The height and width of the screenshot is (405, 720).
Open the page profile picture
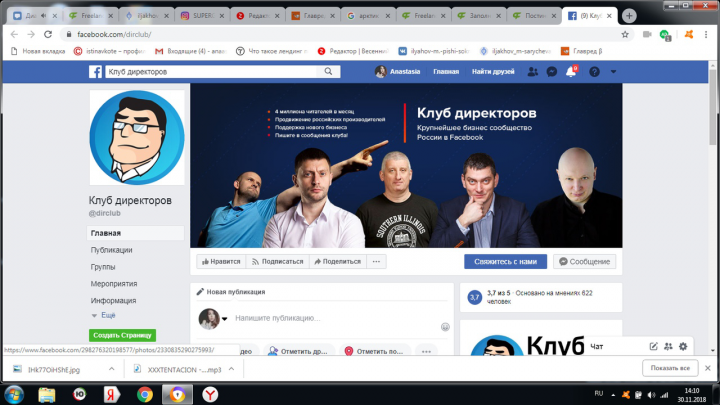click(137, 138)
